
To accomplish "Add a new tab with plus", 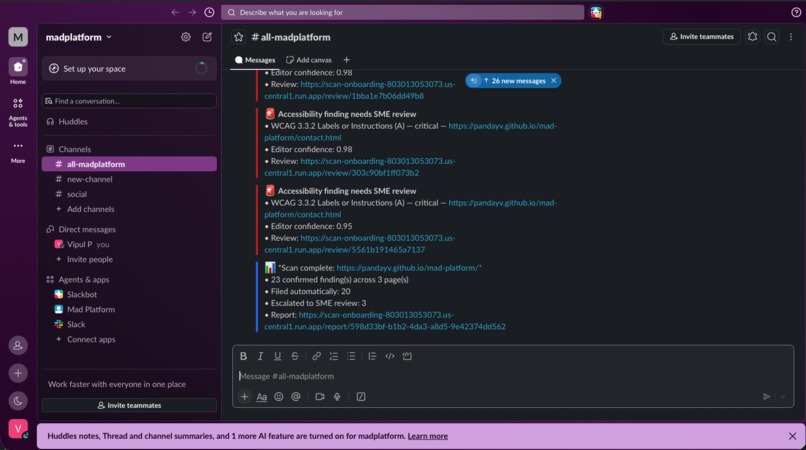I will (x=346, y=60).
